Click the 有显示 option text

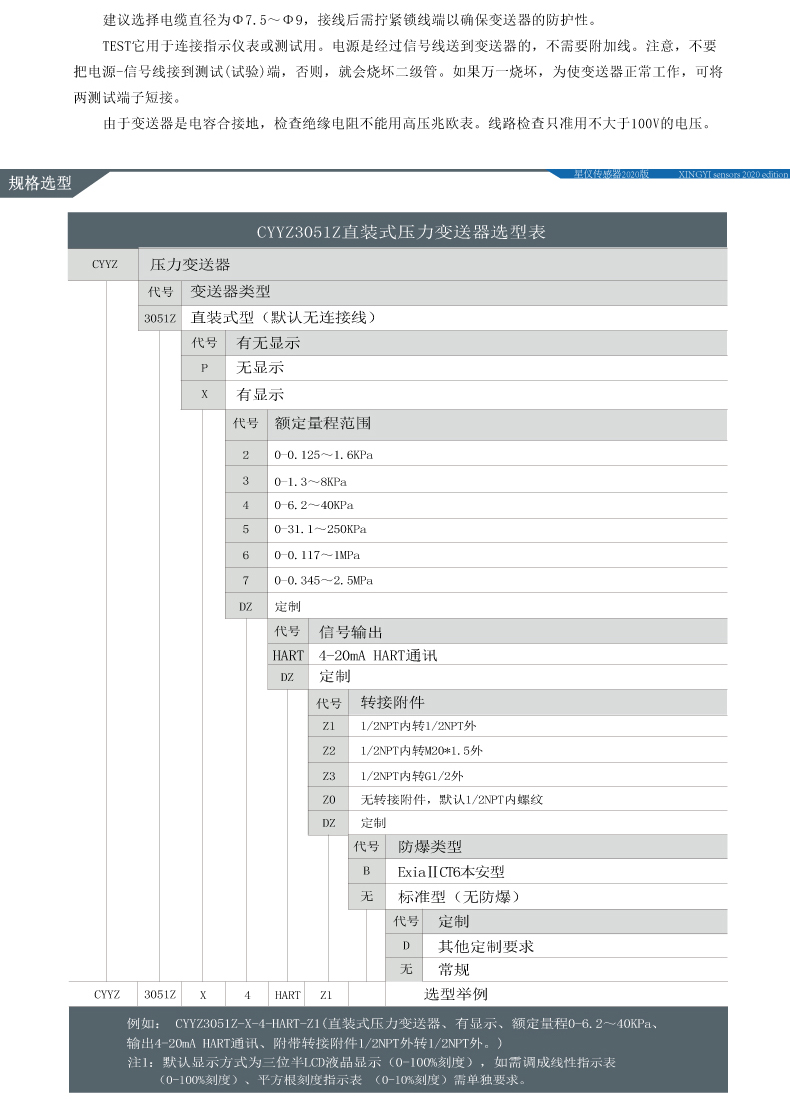tap(260, 395)
